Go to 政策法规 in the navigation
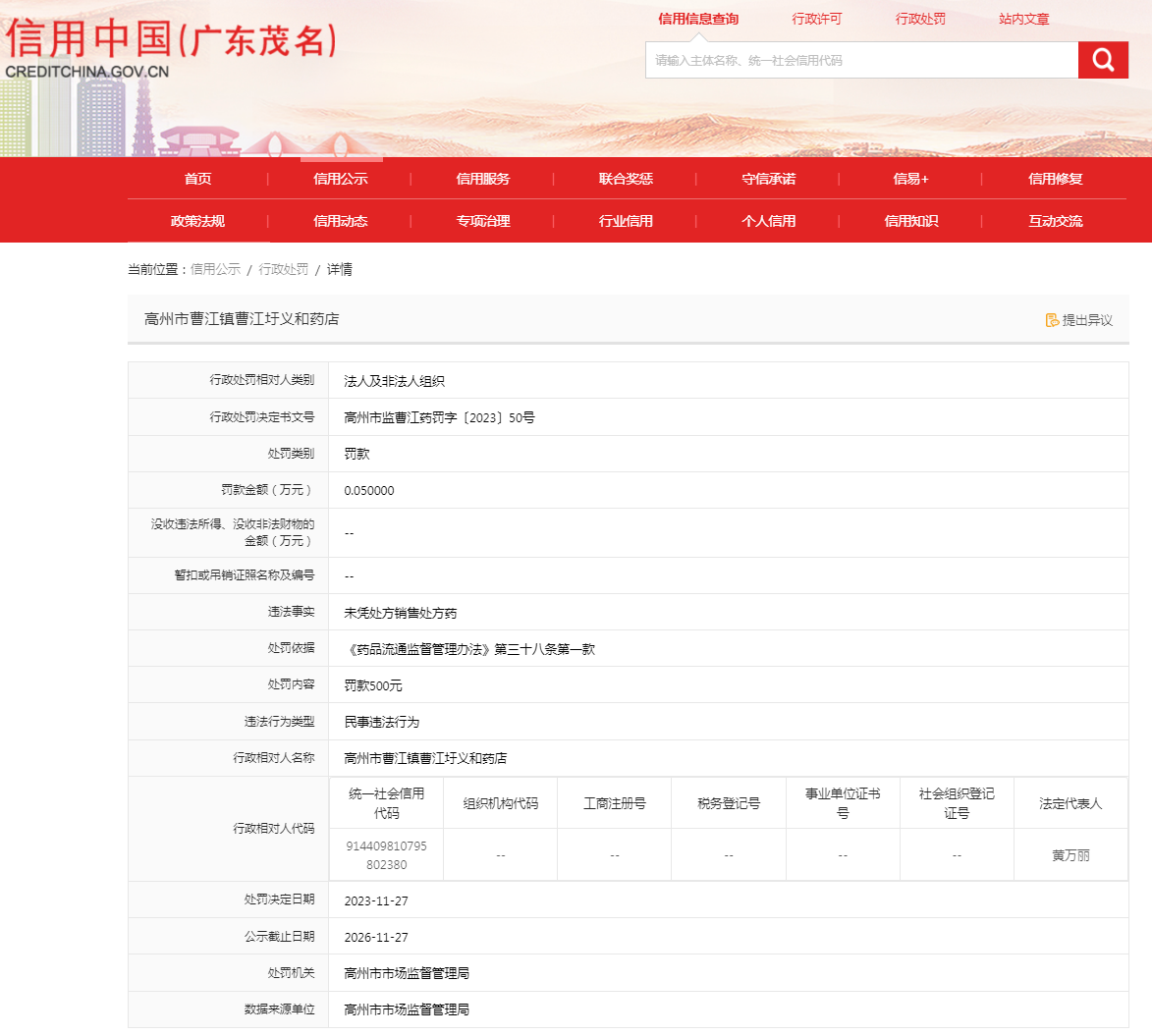This screenshot has height=1036, width=1152. pos(197,221)
